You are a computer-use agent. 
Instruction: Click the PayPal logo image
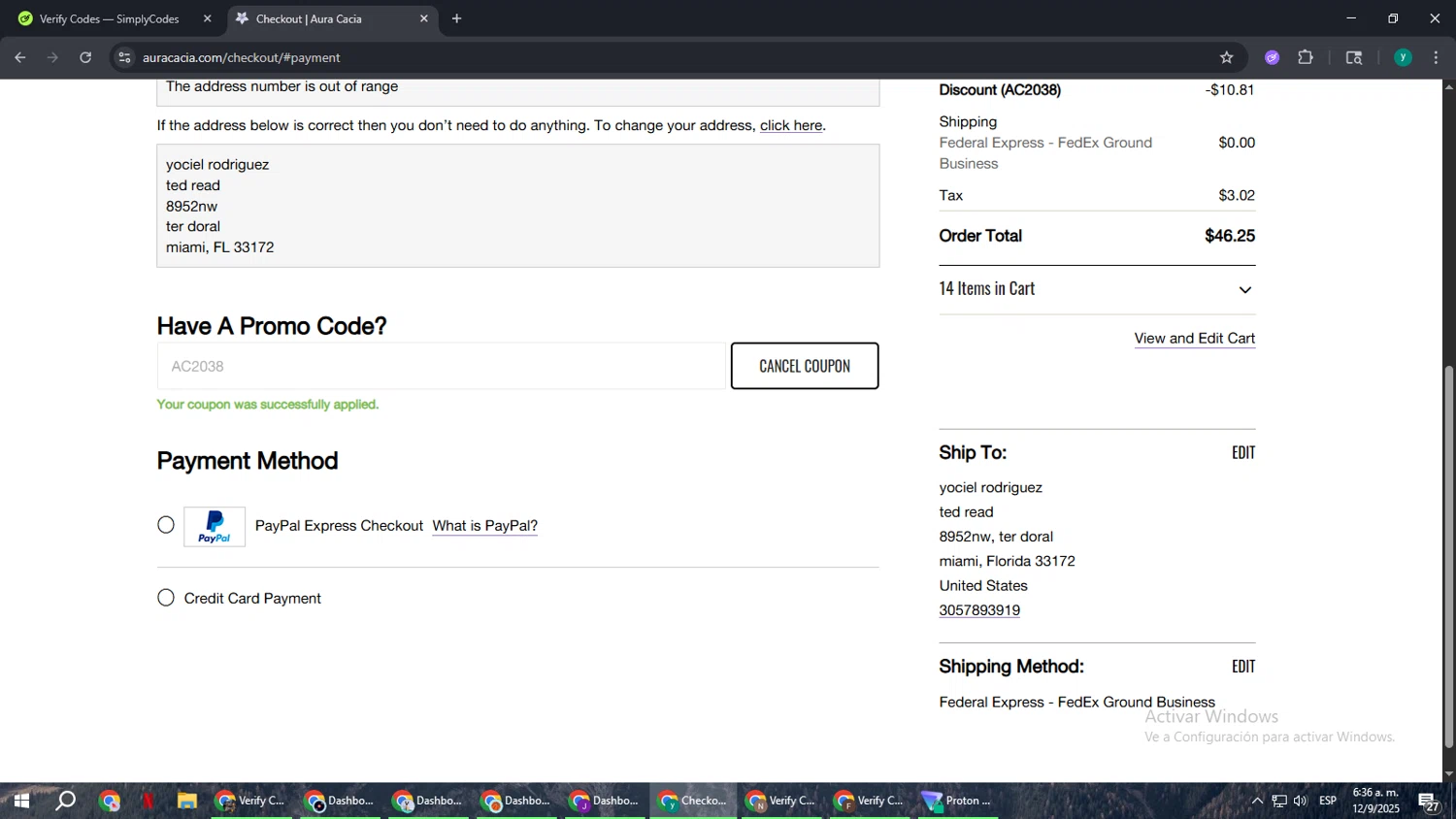pyautogui.click(x=215, y=526)
